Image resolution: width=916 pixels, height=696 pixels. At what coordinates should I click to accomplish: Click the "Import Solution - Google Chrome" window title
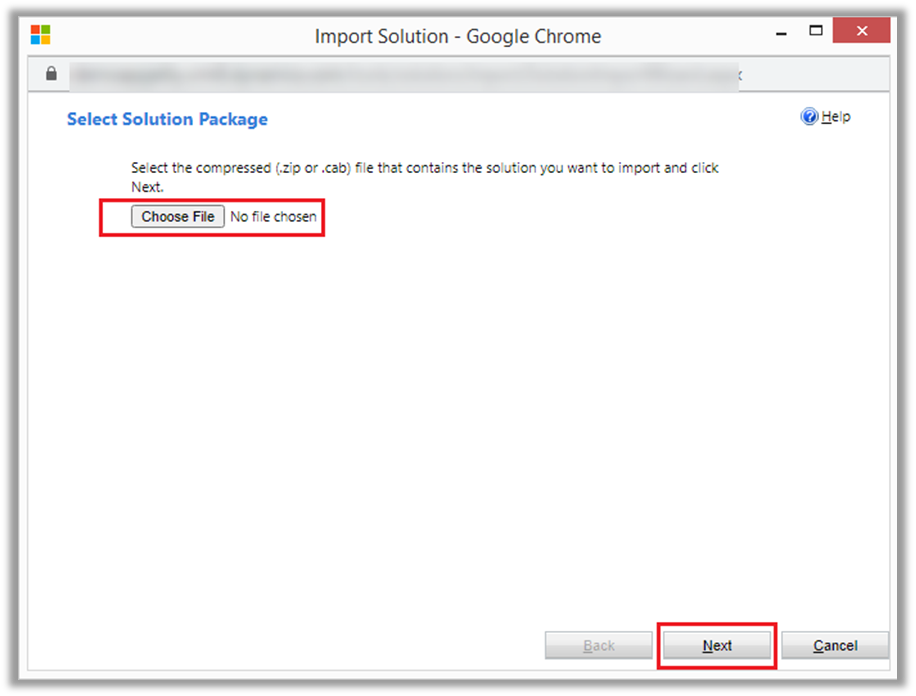458,37
